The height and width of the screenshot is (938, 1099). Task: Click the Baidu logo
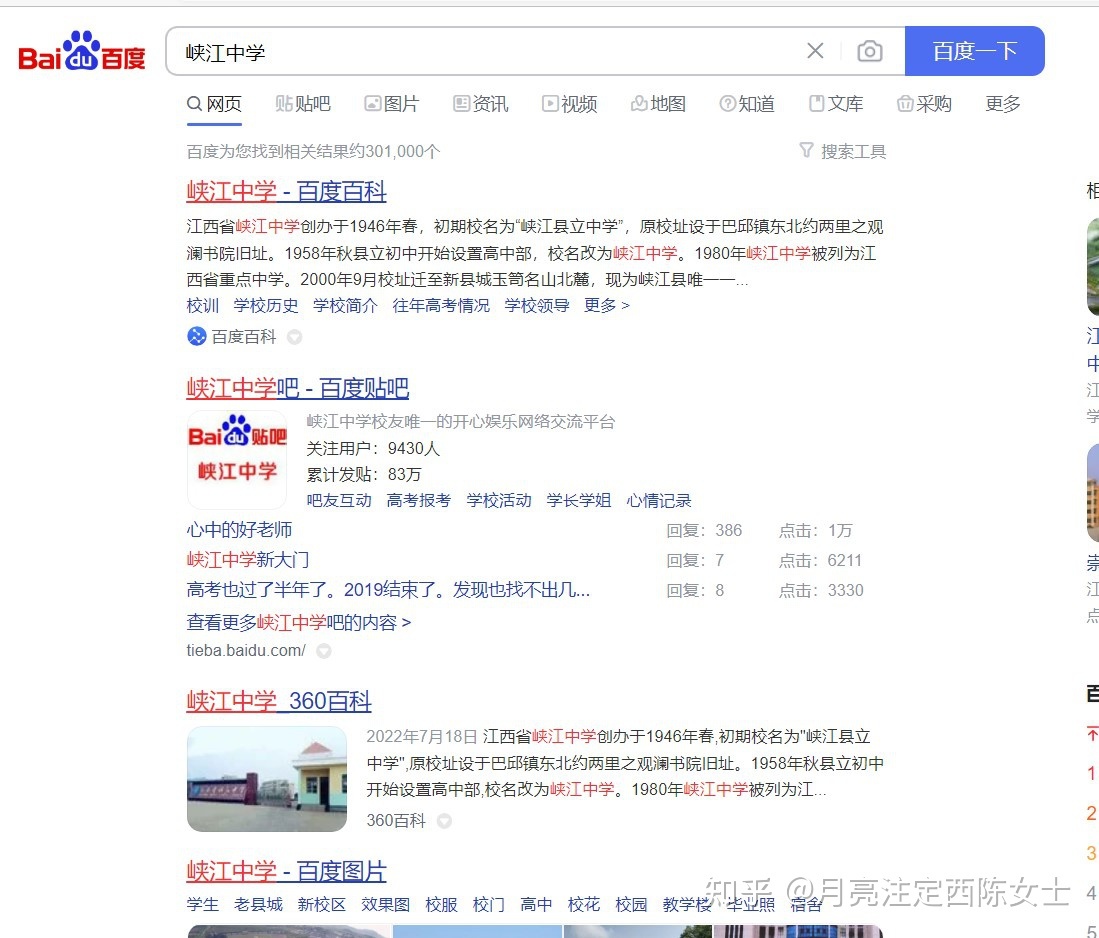coord(80,51)
